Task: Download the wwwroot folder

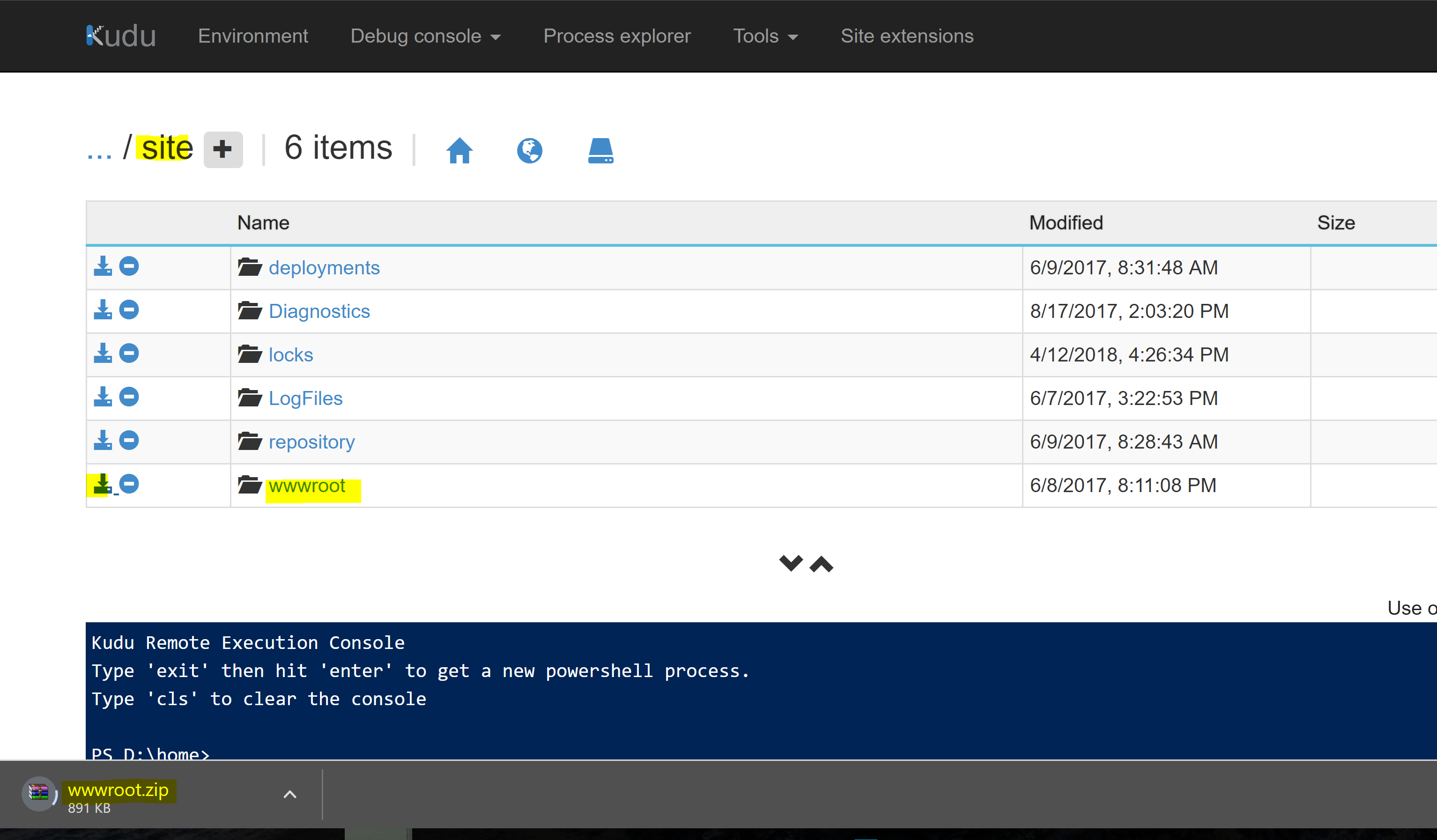Action: [x=102, y=485]
